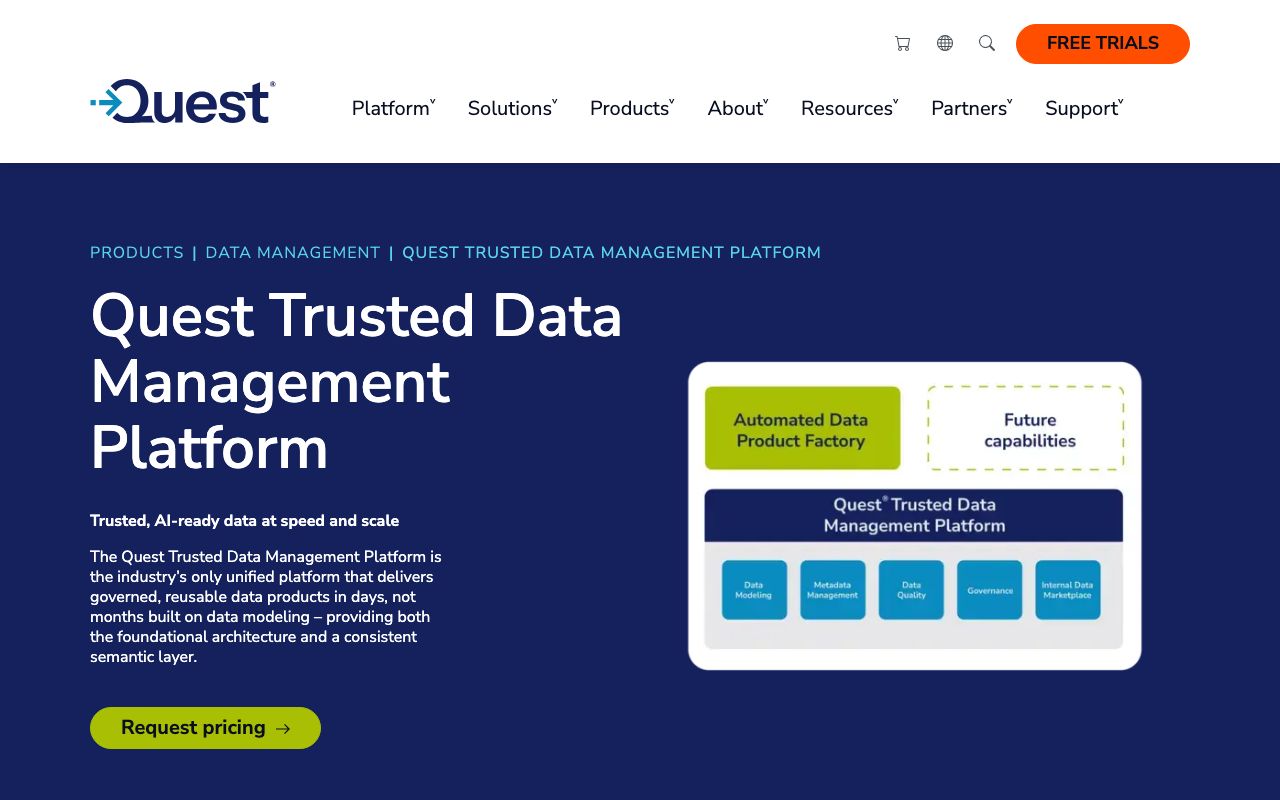Select the Metadata Management tile in diagram

coord(833,590)
